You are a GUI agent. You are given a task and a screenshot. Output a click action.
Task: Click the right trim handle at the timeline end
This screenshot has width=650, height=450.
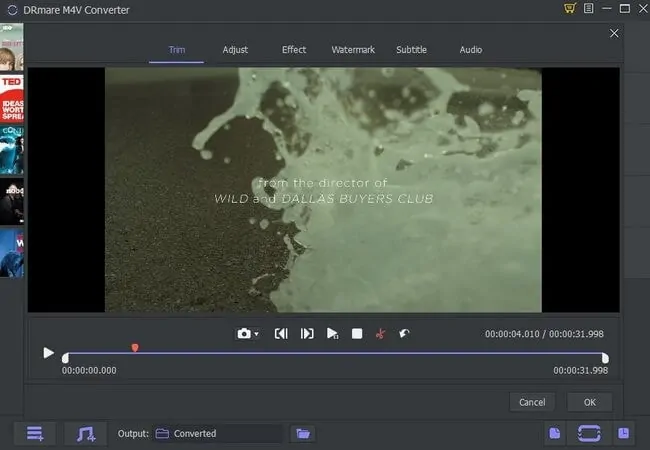(x=605, y=358)
